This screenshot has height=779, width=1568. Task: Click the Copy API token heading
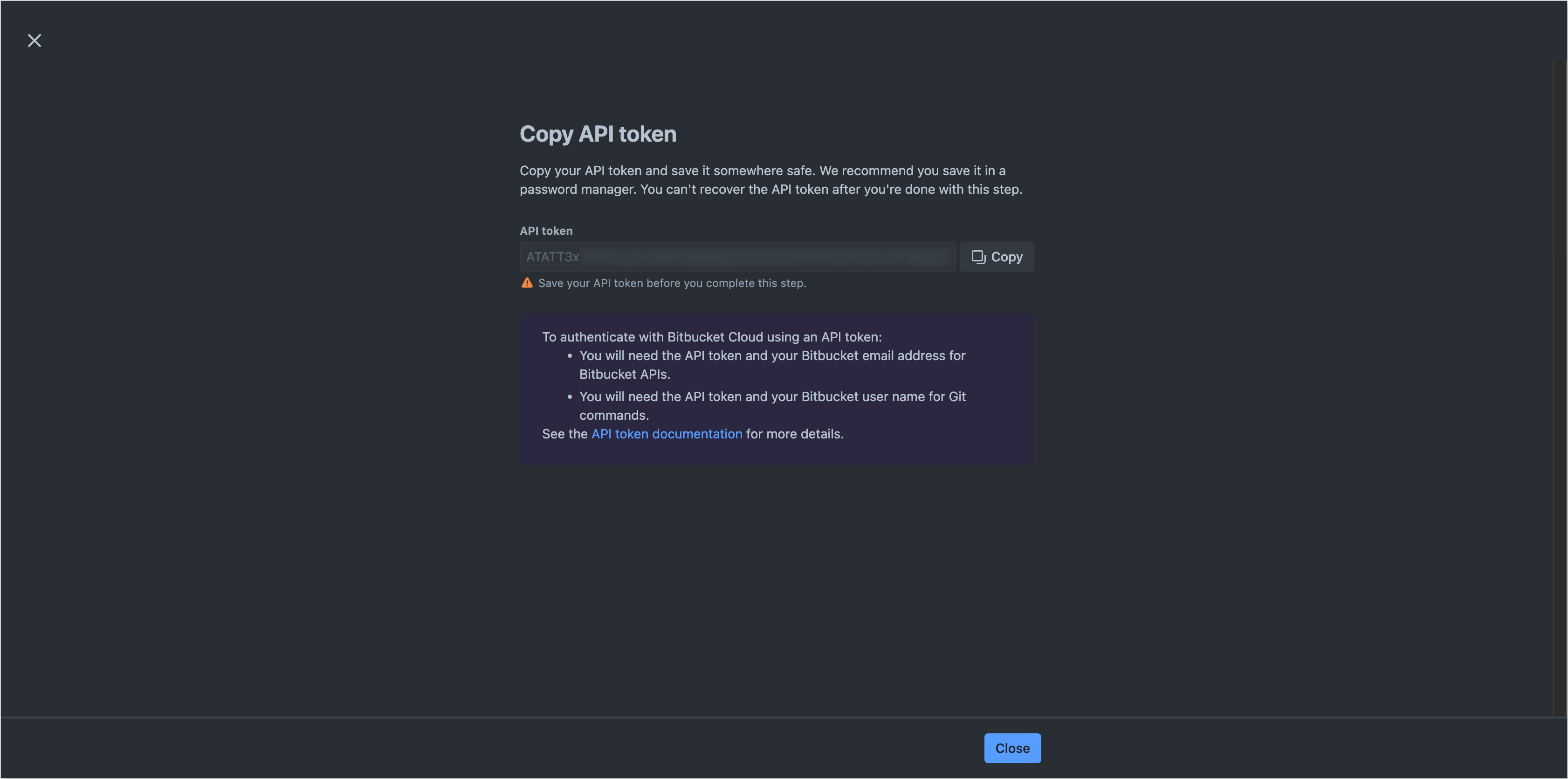pyautogui.click(x=598, y=133)
